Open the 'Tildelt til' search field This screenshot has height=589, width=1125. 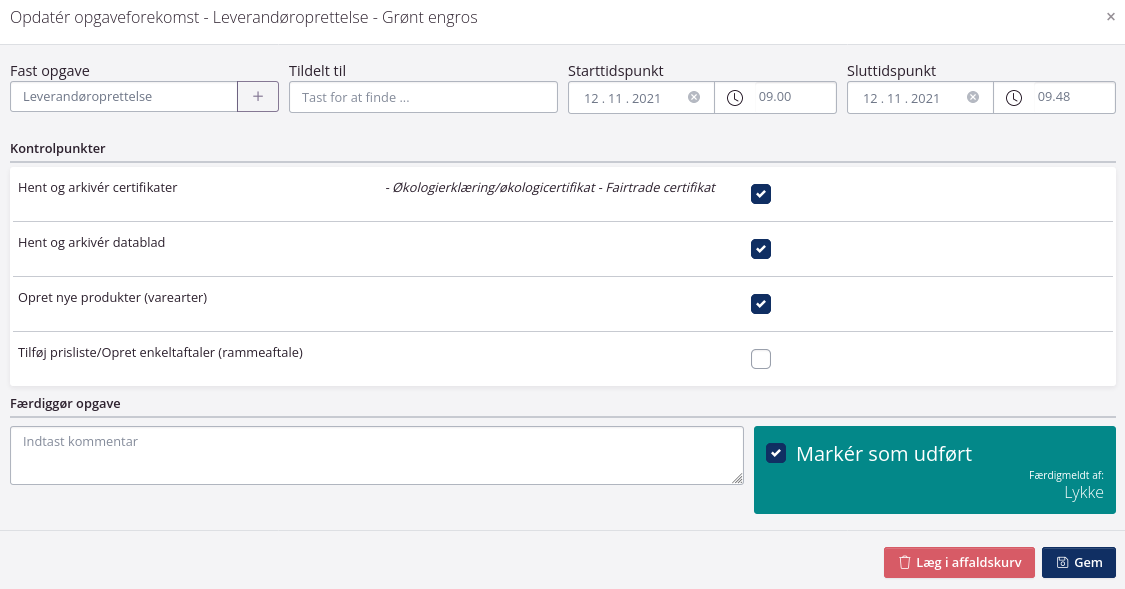click(x=423, y=97)
